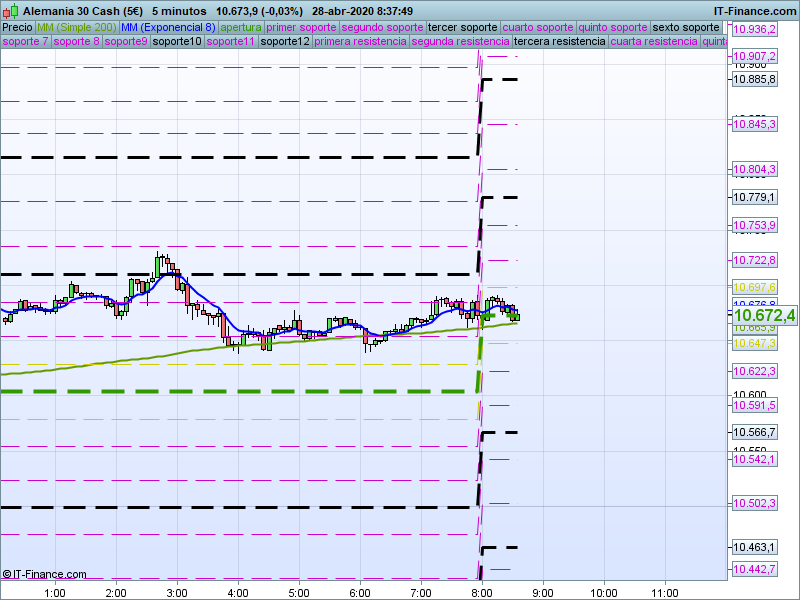Select the yellow 10.697,6 price tag
800x600 pixels.
(x=754, y=287)
